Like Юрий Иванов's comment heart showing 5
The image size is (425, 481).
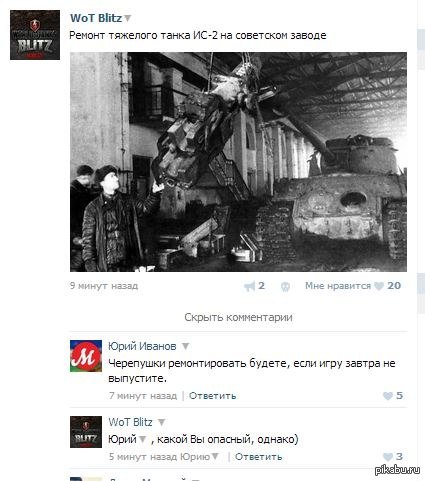388,396
